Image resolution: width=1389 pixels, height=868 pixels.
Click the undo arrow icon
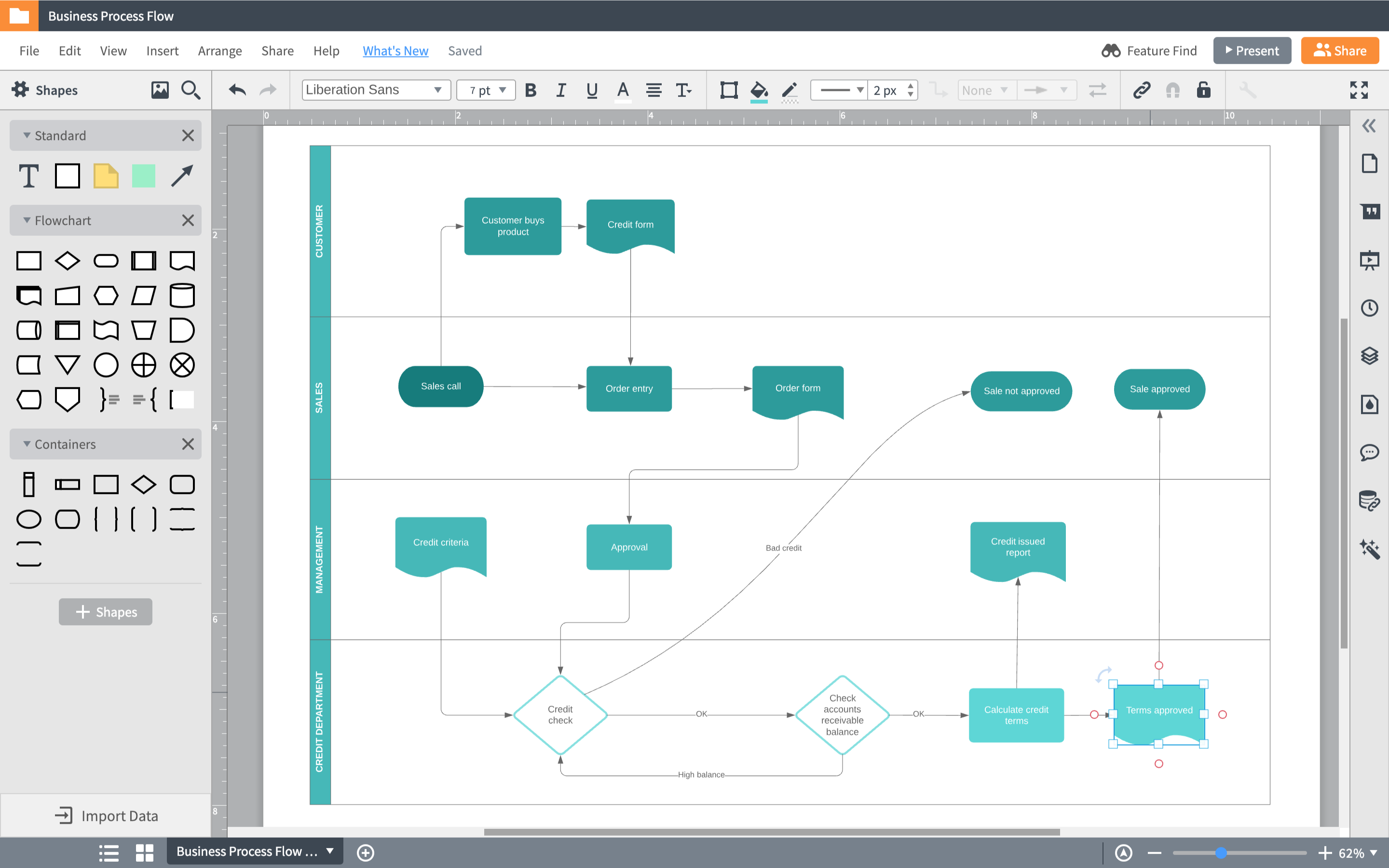coord(237,90)
